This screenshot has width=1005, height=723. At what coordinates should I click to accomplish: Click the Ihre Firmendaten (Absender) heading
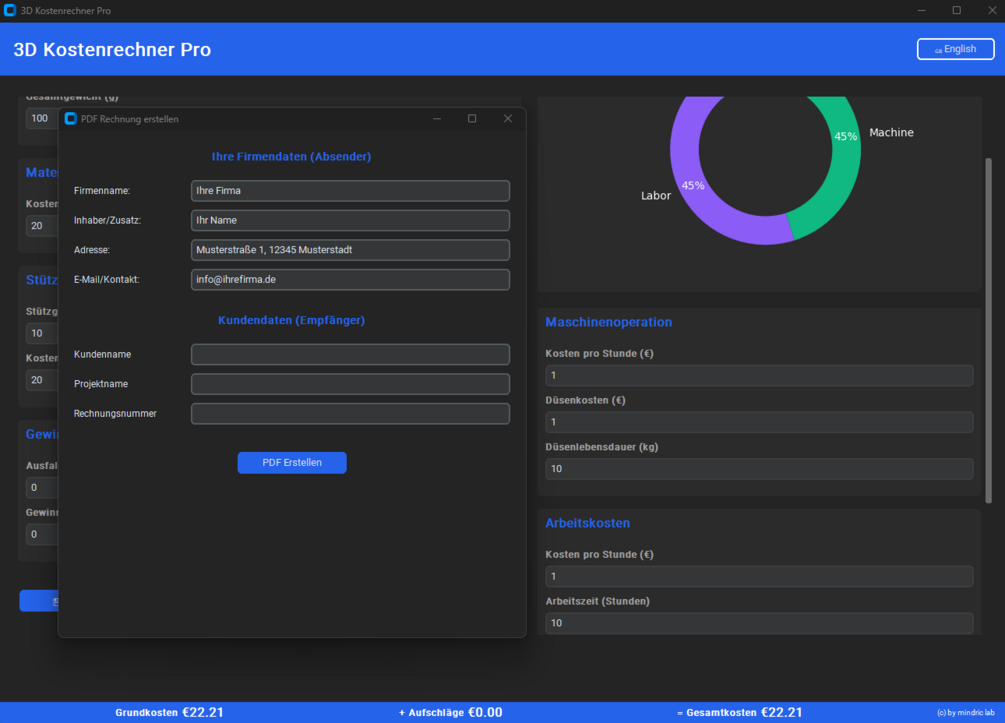pos(291,156)
